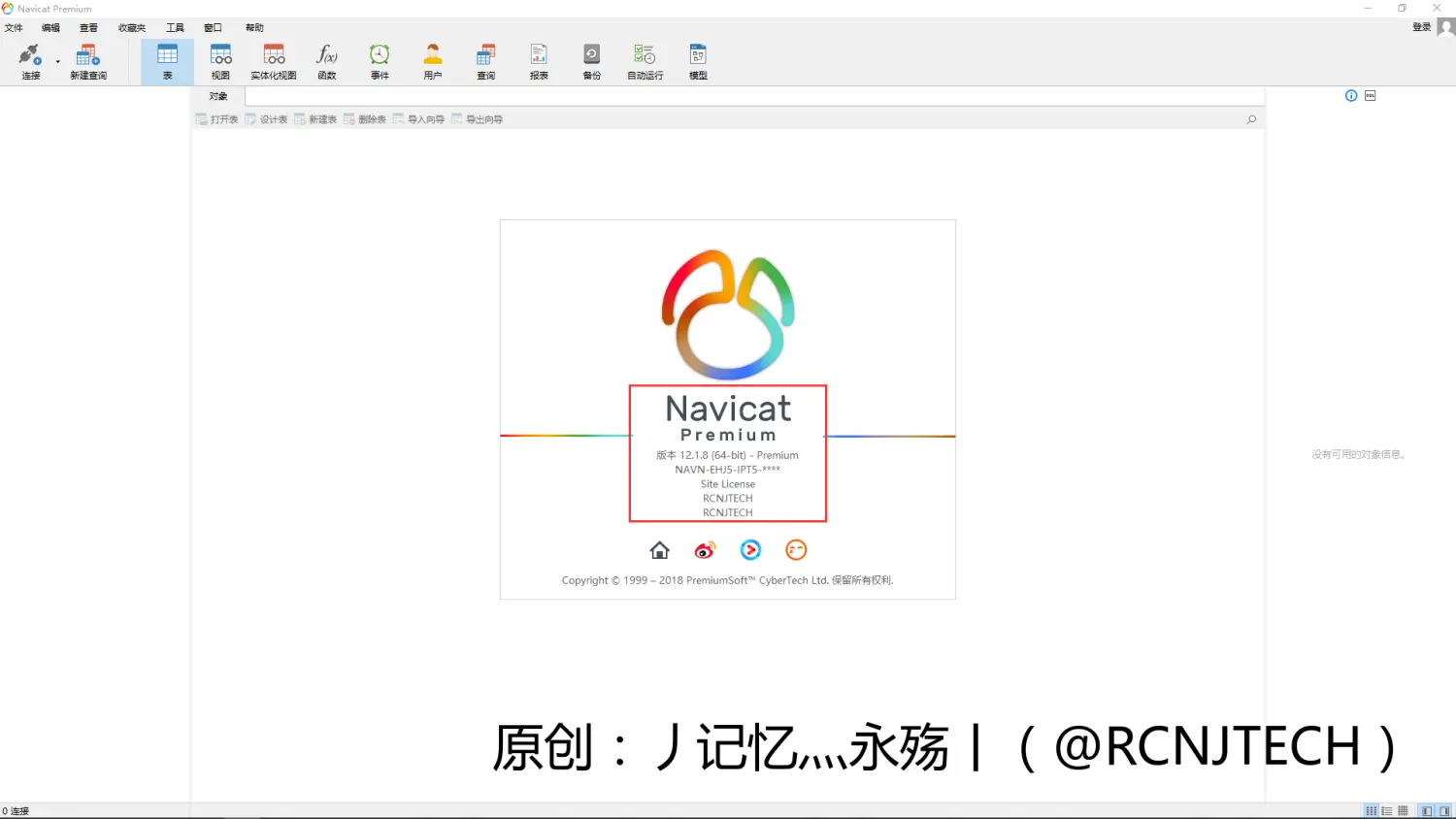
Task: Click the 新建表 button
Action: (x=315, y=119)
